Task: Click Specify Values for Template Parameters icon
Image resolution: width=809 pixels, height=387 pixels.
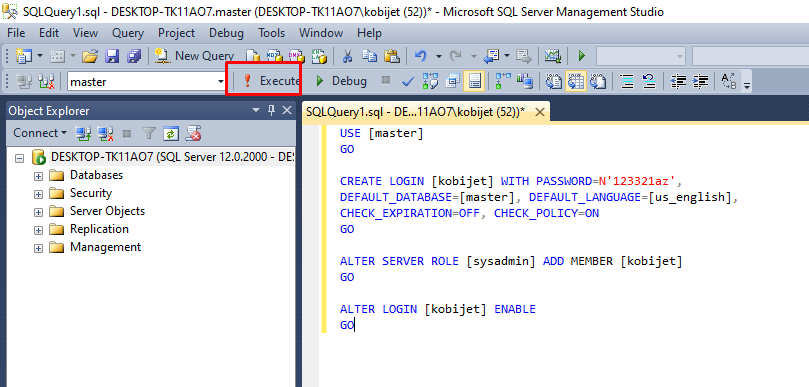Action: point(729,81)
